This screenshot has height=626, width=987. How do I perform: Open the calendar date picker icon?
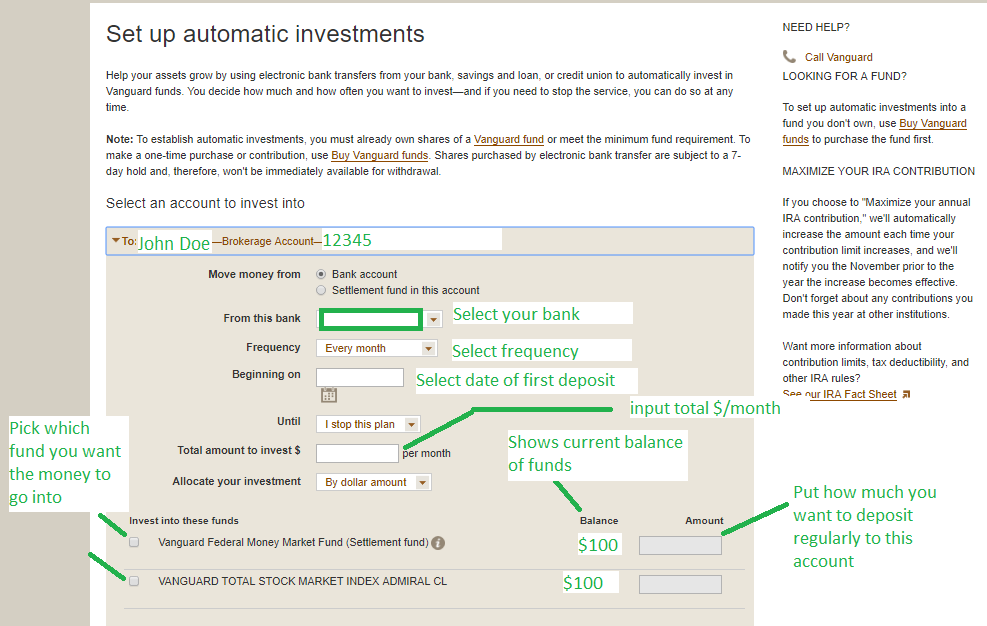(x=329, y=395)
